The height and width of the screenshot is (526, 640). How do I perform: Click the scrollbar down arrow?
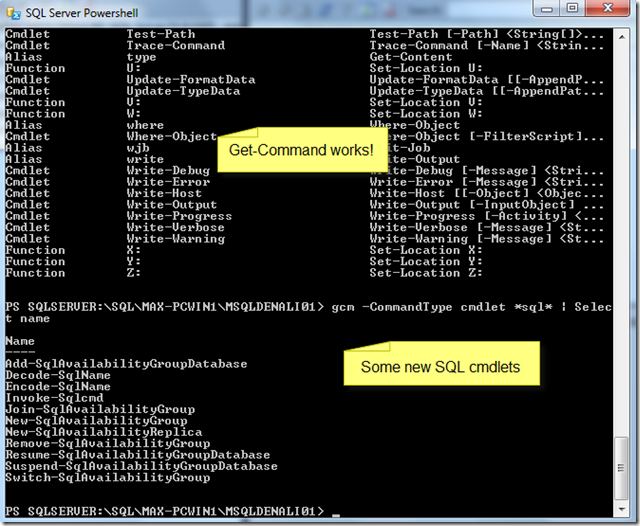(621, 509)
